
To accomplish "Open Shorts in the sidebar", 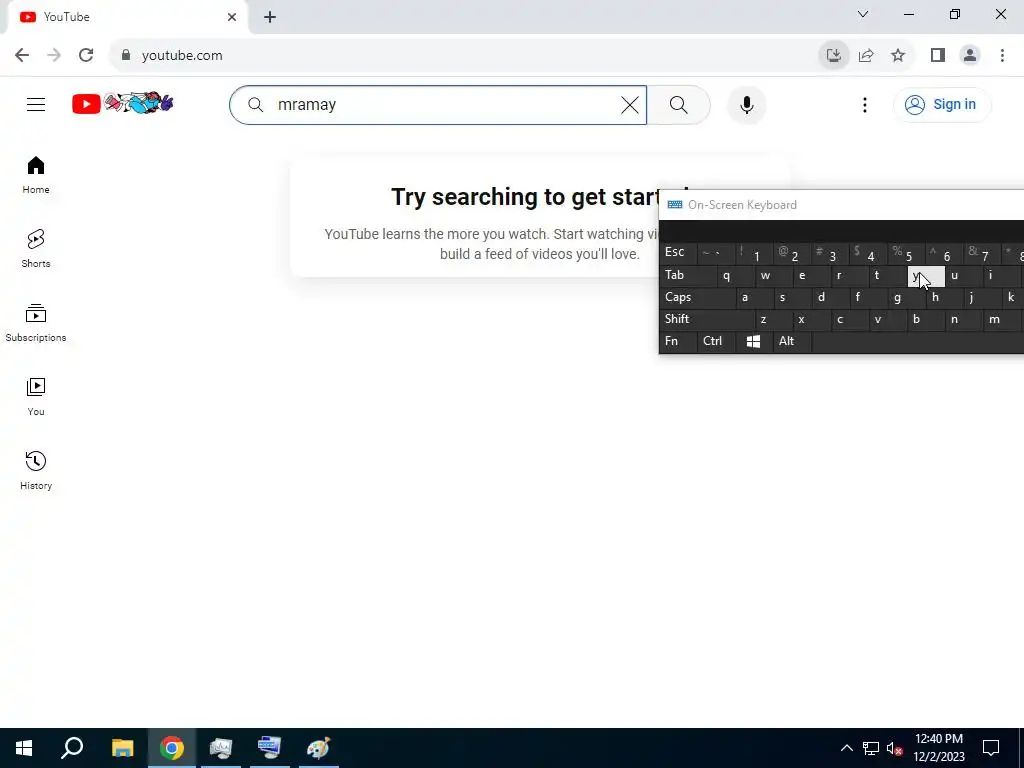I will coord(36,249).
